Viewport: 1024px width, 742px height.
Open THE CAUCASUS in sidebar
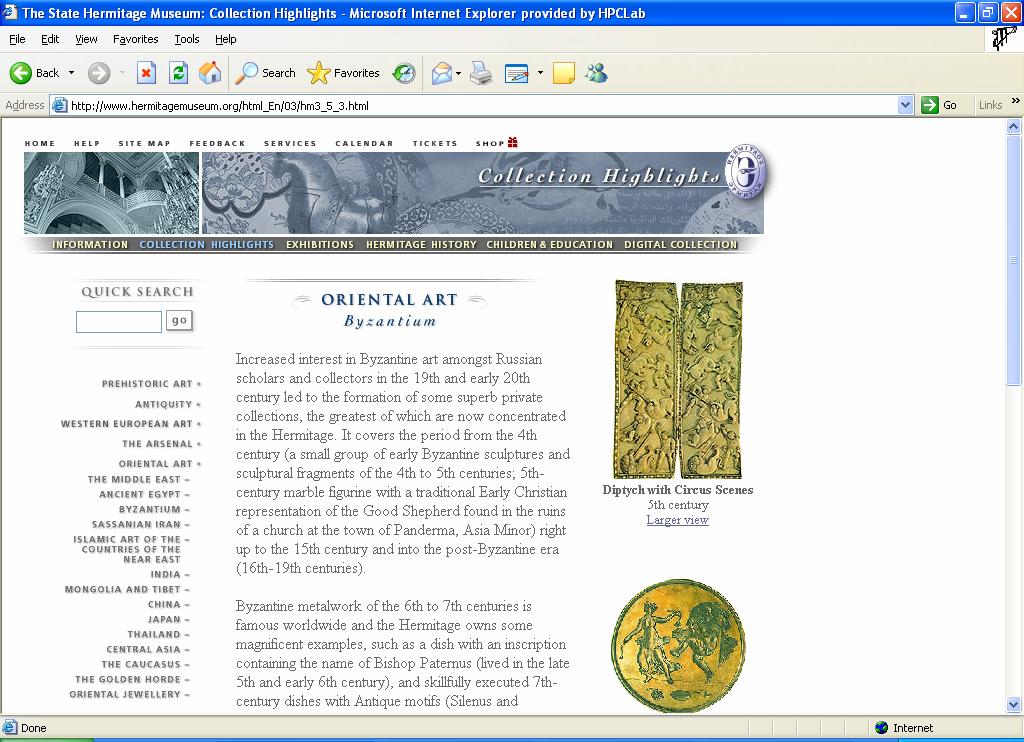pyautogui.click(x=141, y=664)
